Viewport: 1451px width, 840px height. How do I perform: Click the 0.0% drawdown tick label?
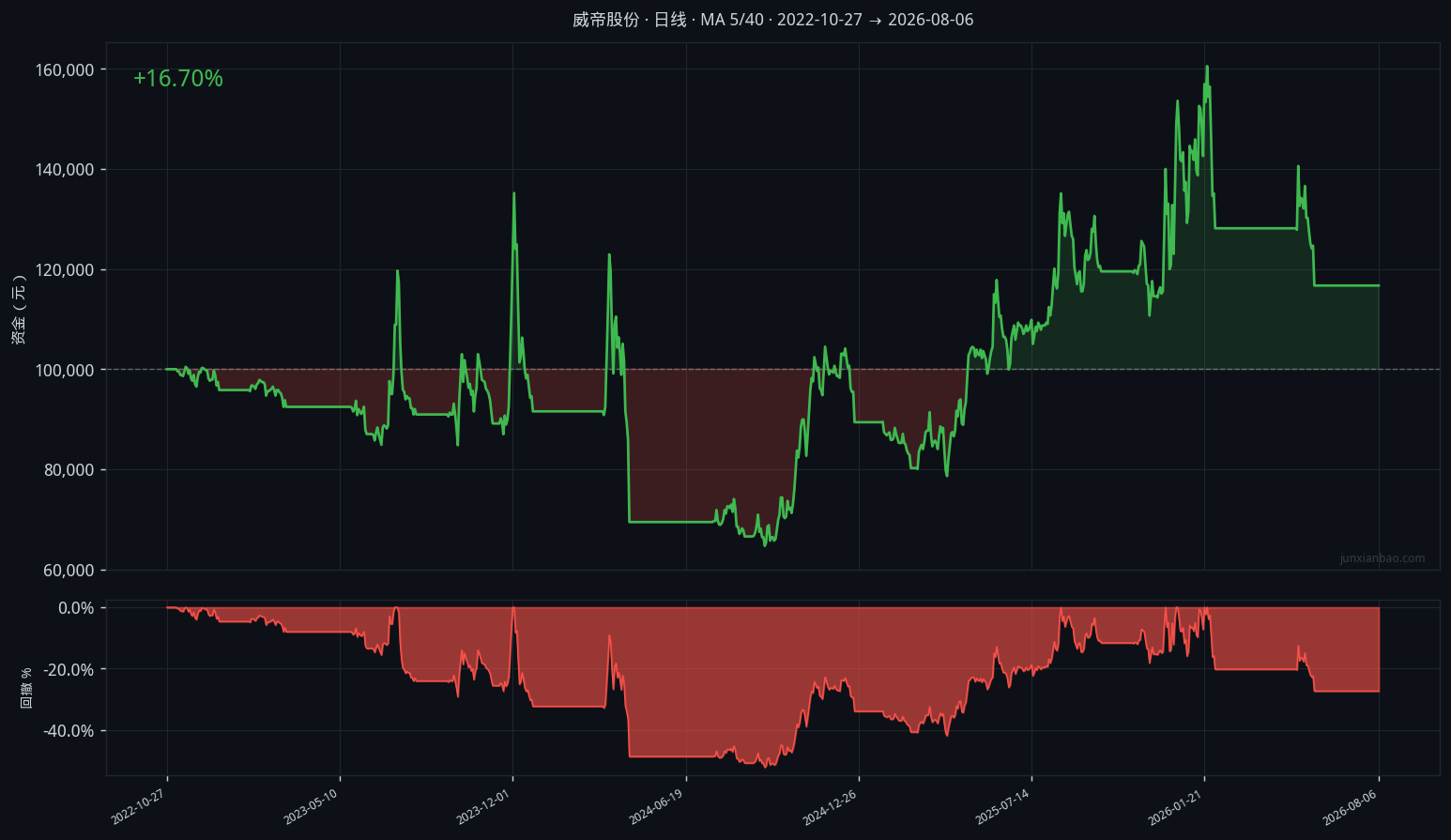[x=76, y=608]
